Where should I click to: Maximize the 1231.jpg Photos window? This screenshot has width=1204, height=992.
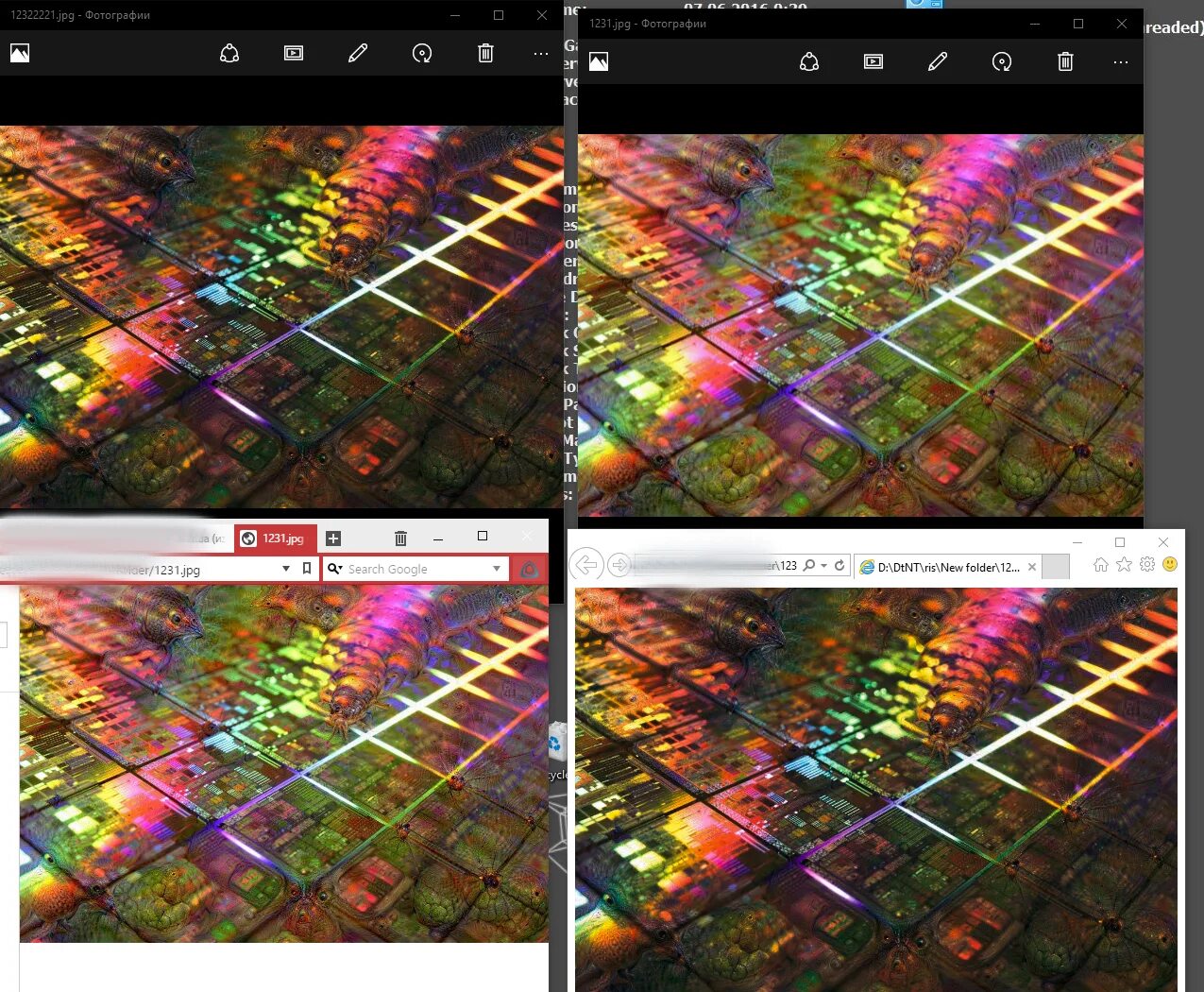tap(1078, 24)
